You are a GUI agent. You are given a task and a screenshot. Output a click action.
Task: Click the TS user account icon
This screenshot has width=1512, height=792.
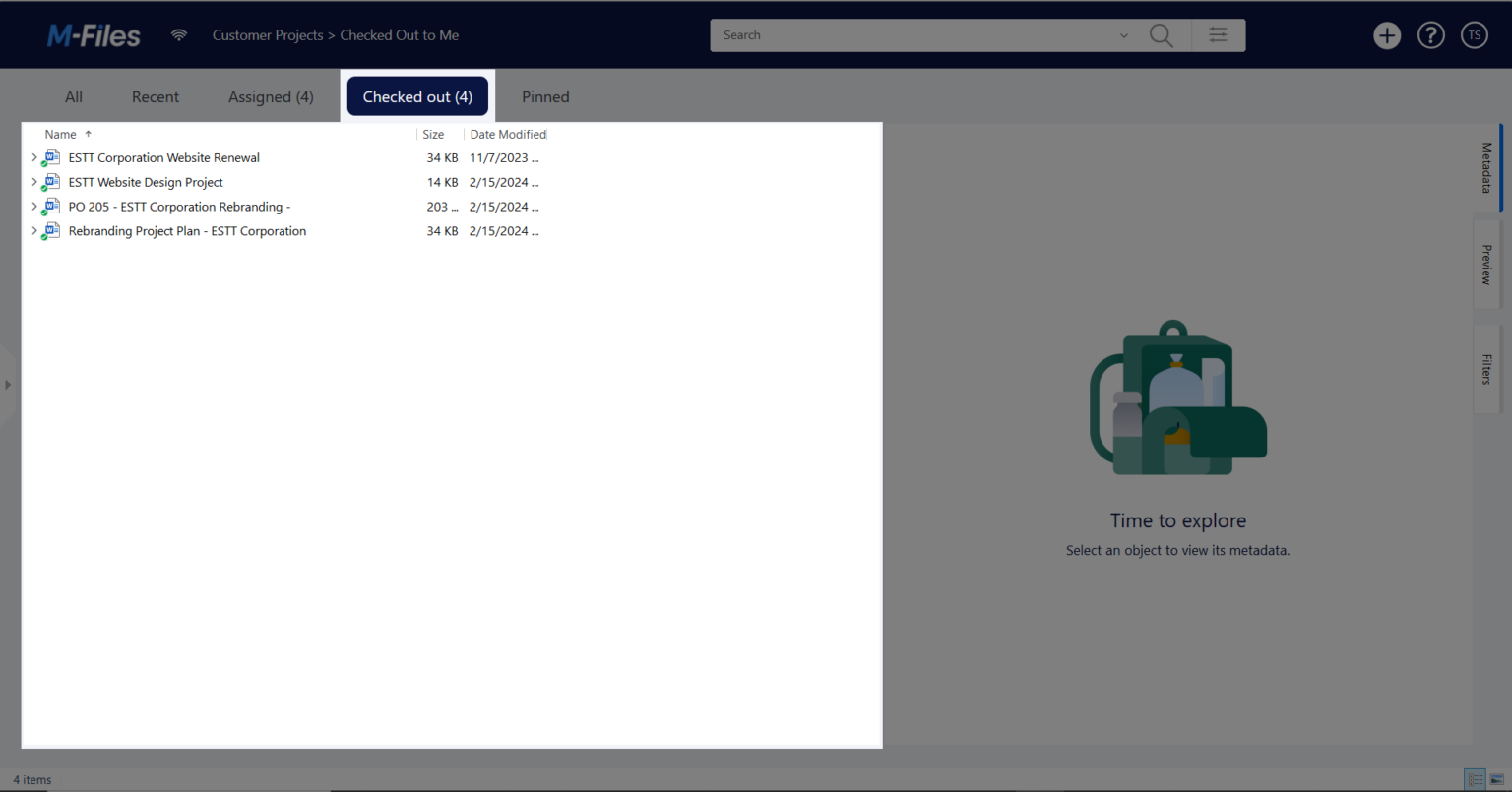coord(1474,34)
